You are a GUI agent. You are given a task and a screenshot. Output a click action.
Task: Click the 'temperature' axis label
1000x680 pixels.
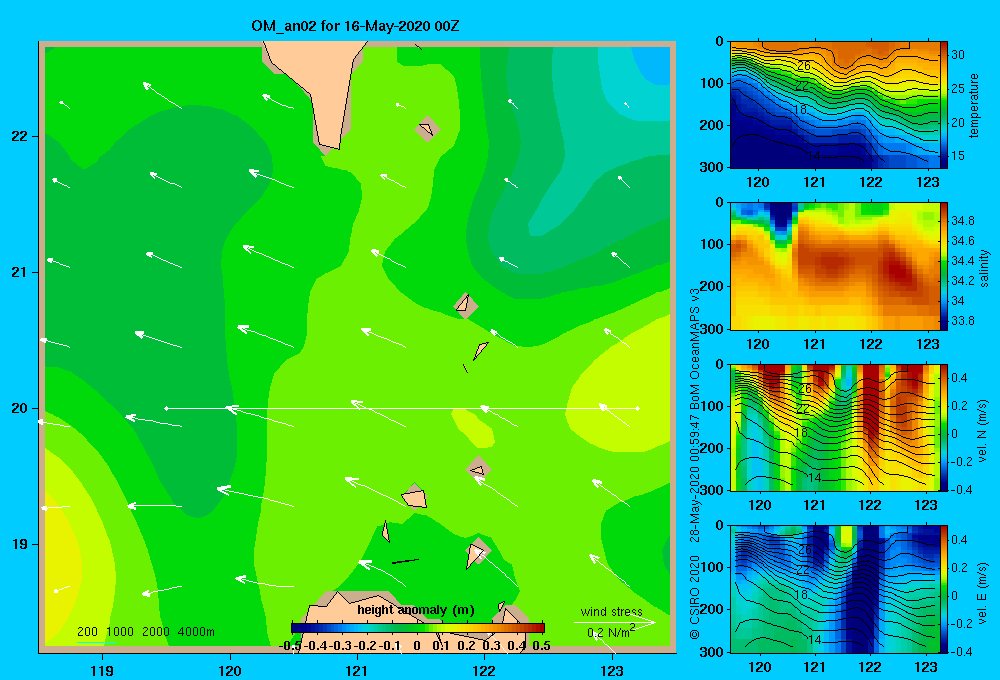coord(974,105)
